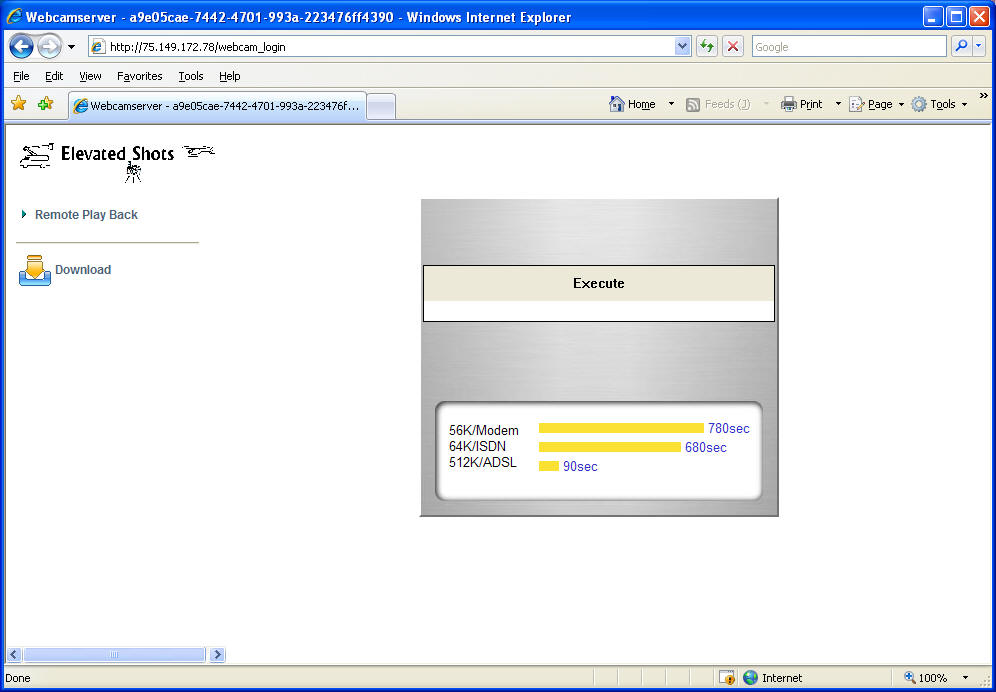The height and width of the screenshot is (692, 996).
Task: Click the 64K/ISDN yellow bar
Action: tap(610, 447)
